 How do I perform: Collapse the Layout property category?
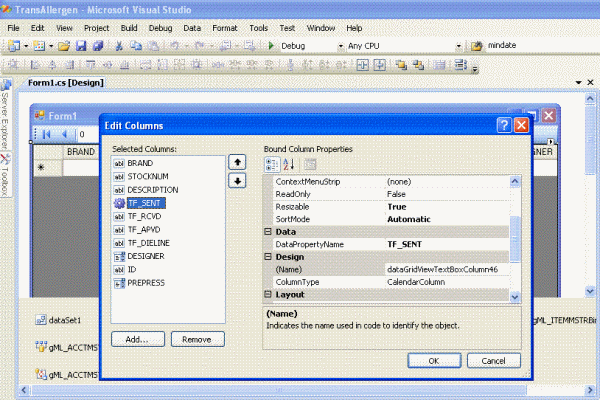(268, 294)
